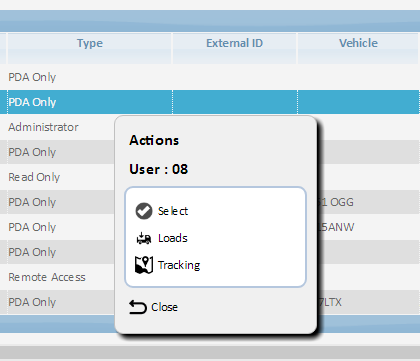Click the Tracking map pin icon
The height and width of the screenshot is (361, 420).
(x=144, y=265)
